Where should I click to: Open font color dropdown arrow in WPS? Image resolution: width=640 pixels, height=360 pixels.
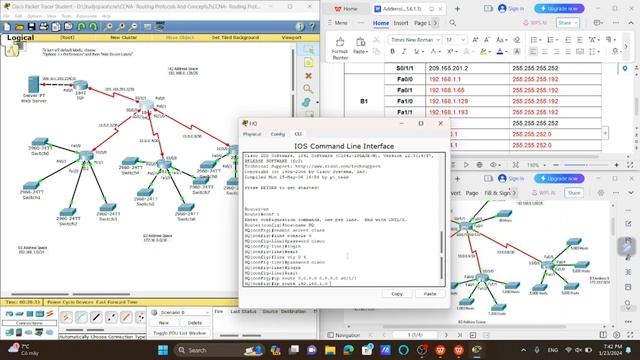(x=507, y=52)
